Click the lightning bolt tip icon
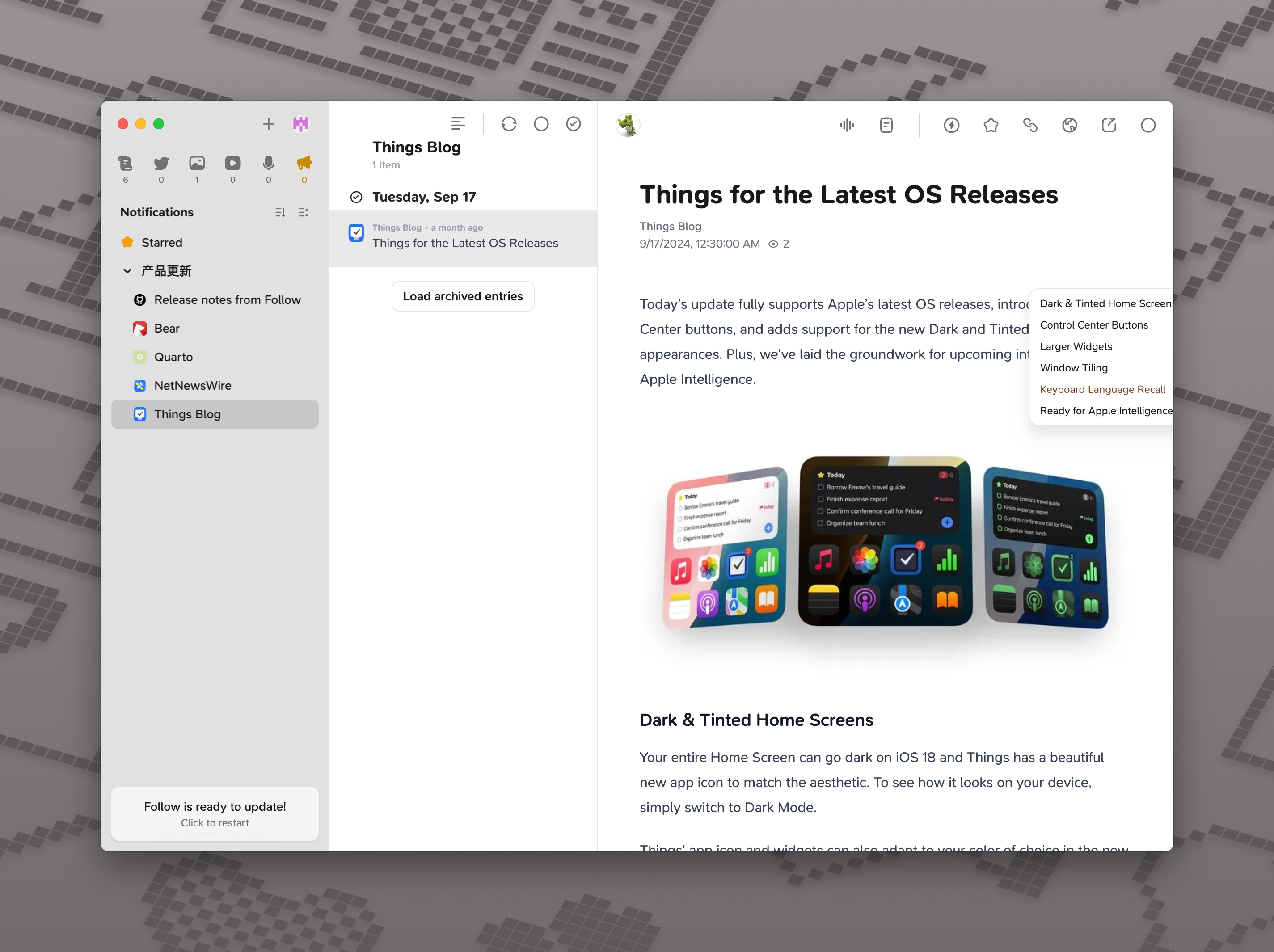The image size is (1274, 952). point(951,125)
